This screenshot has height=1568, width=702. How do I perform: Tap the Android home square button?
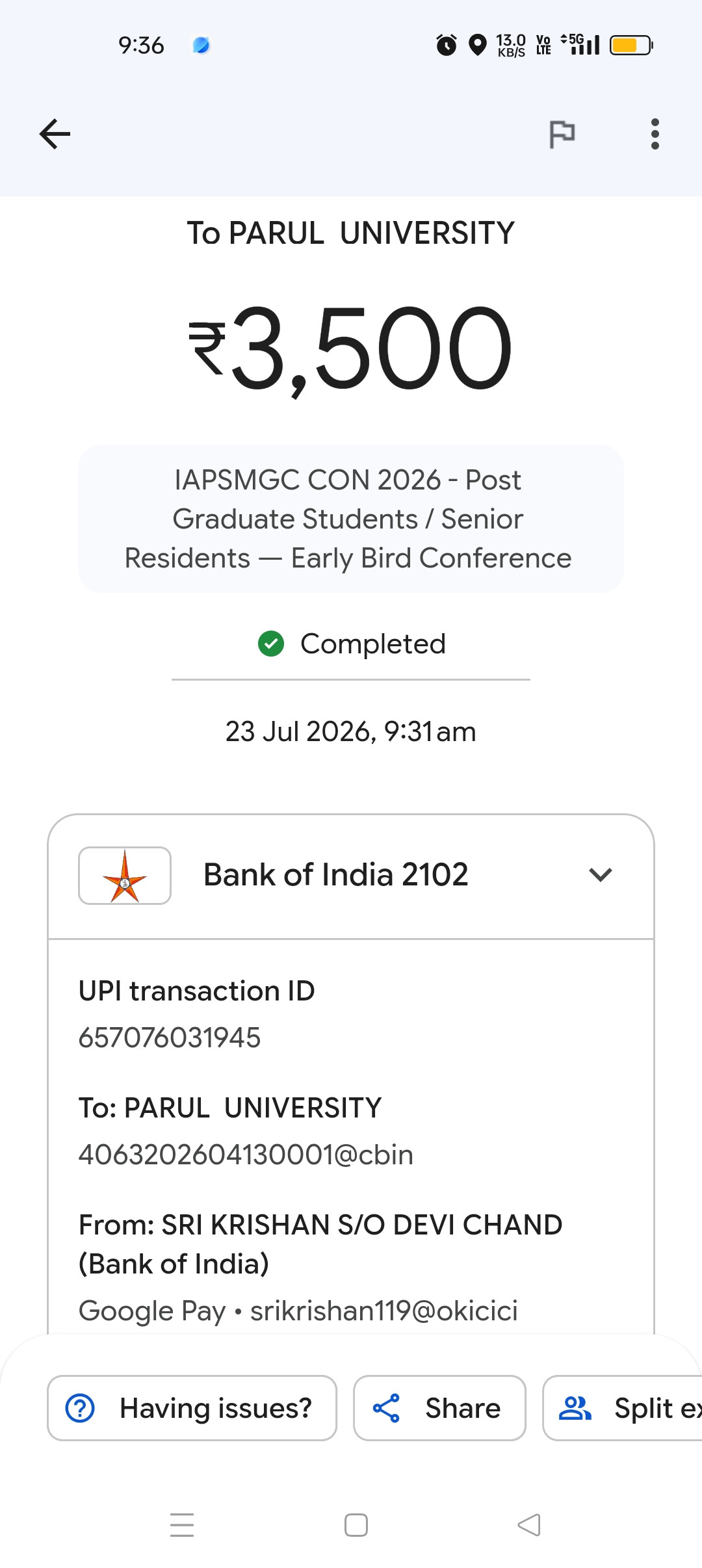(356, 1525)
